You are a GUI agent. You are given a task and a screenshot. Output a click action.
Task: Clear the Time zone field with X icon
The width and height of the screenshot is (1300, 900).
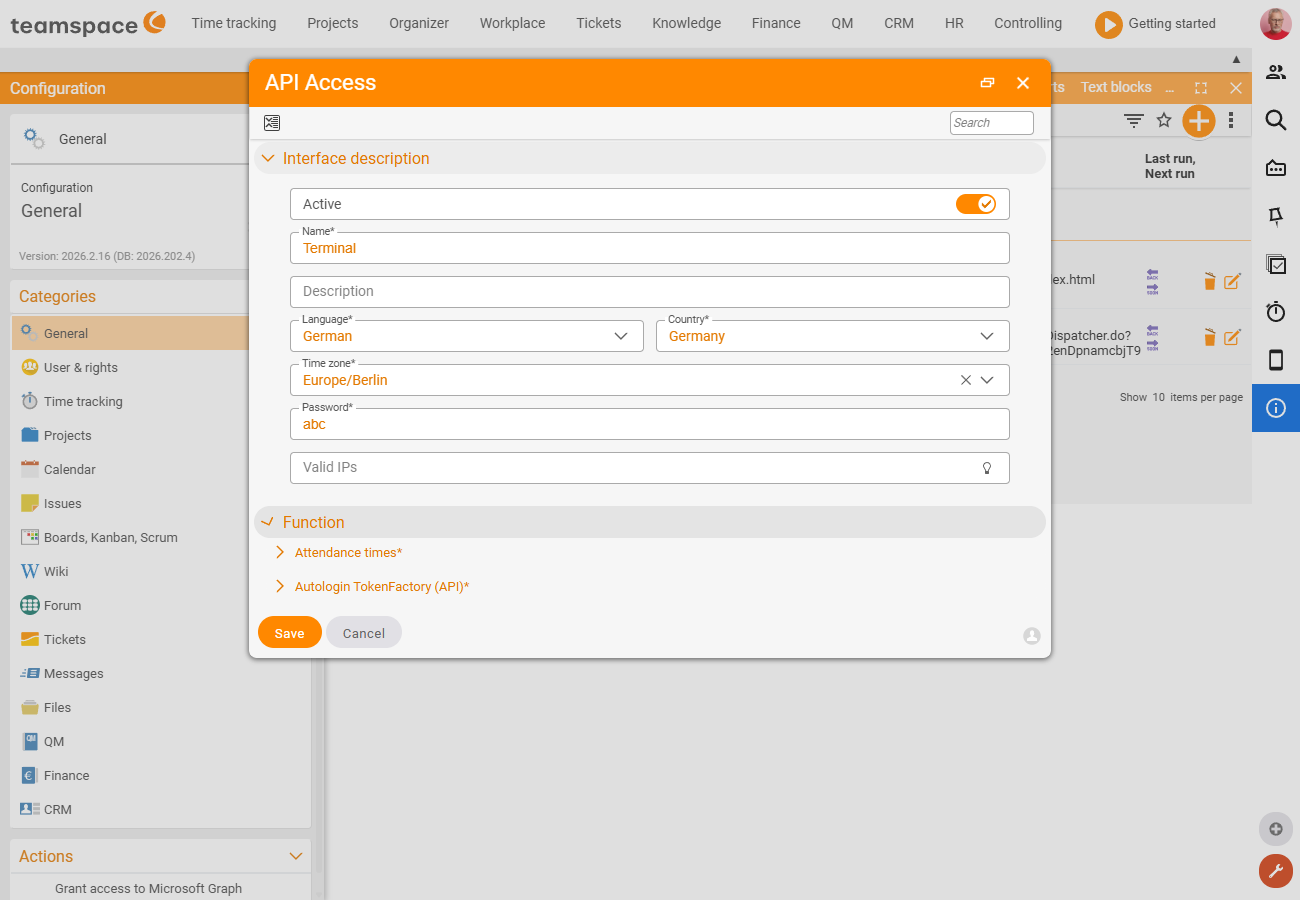point(966,380)
